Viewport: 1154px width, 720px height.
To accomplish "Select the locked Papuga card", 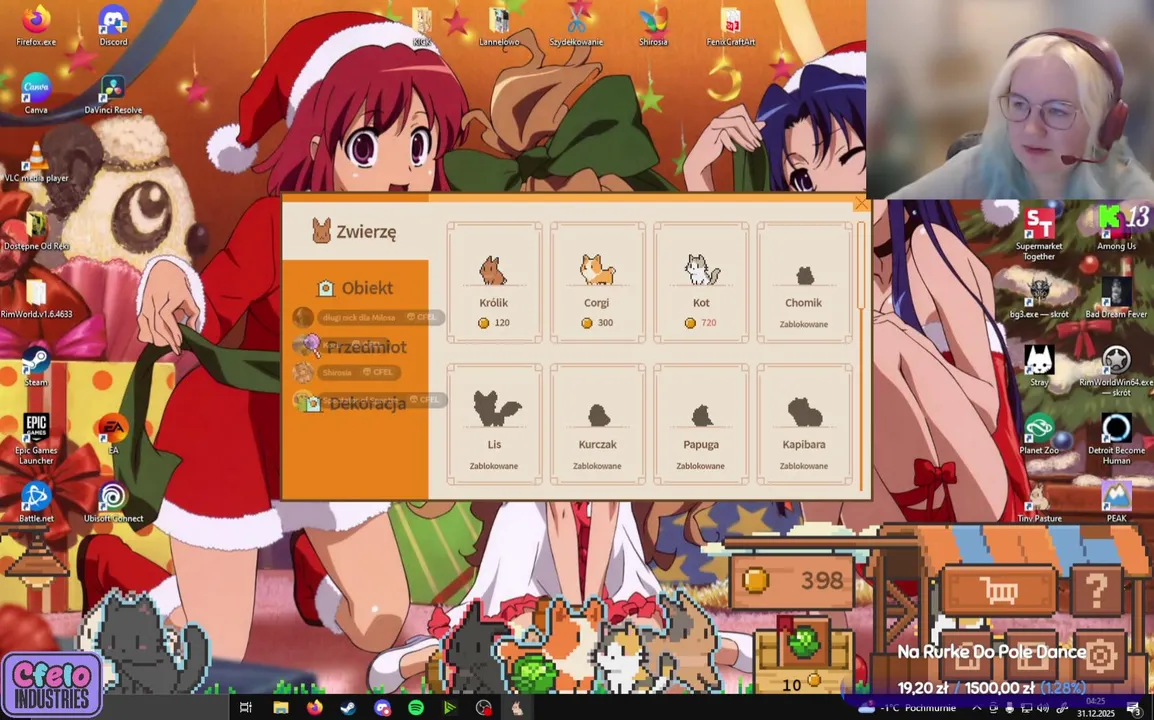I will pyautogui.click(x=701, y=424).
